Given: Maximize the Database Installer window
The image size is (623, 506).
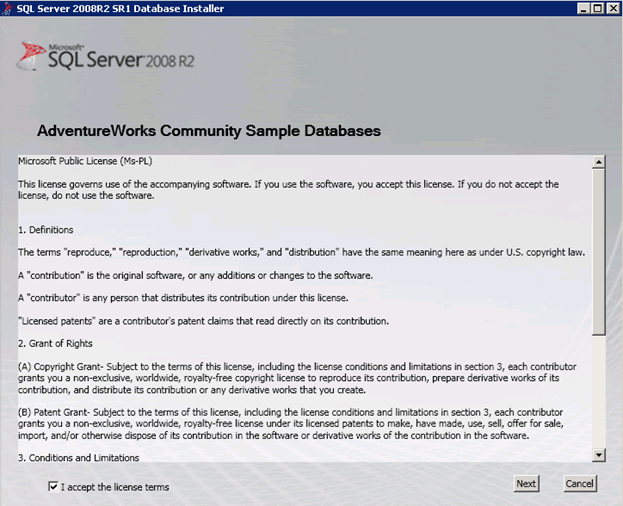Looking at the screenshot, I should pyautogui.click(x=597, y=8).
